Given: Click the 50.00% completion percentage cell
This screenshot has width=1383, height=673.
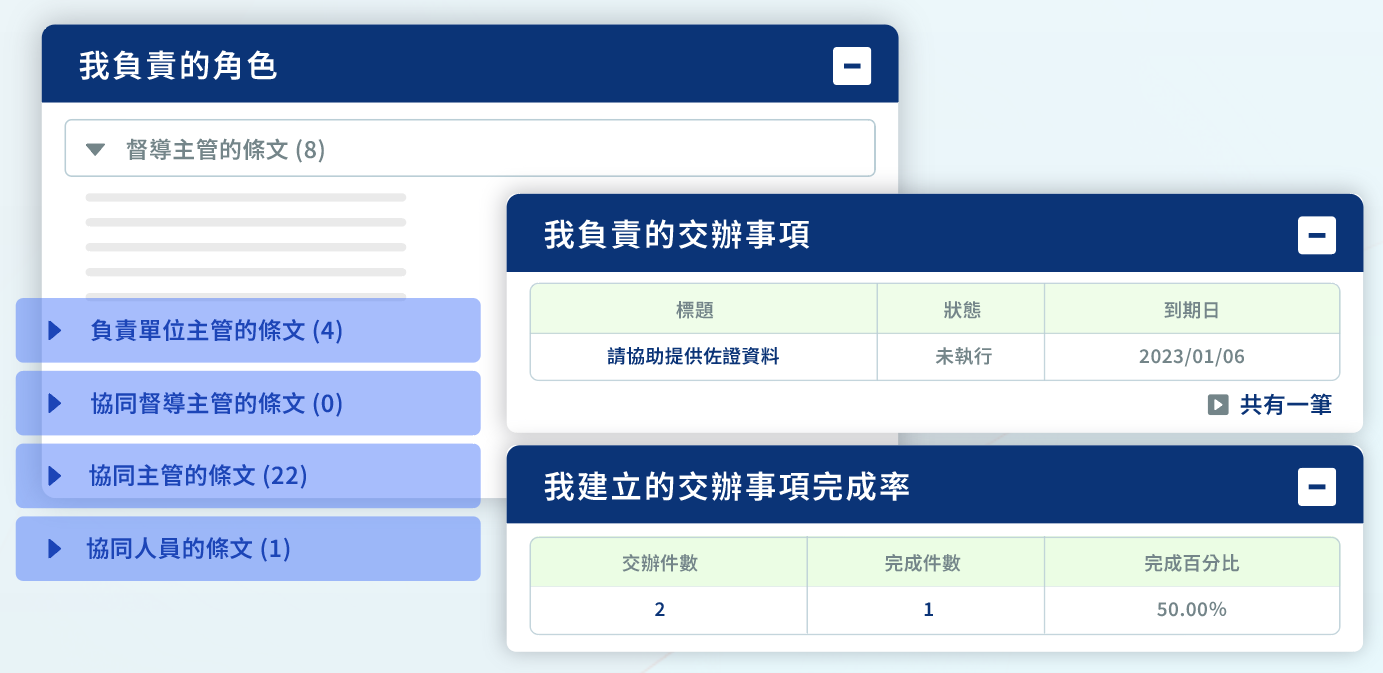Looking at the screenshot, I should (x=1192, y=610).
